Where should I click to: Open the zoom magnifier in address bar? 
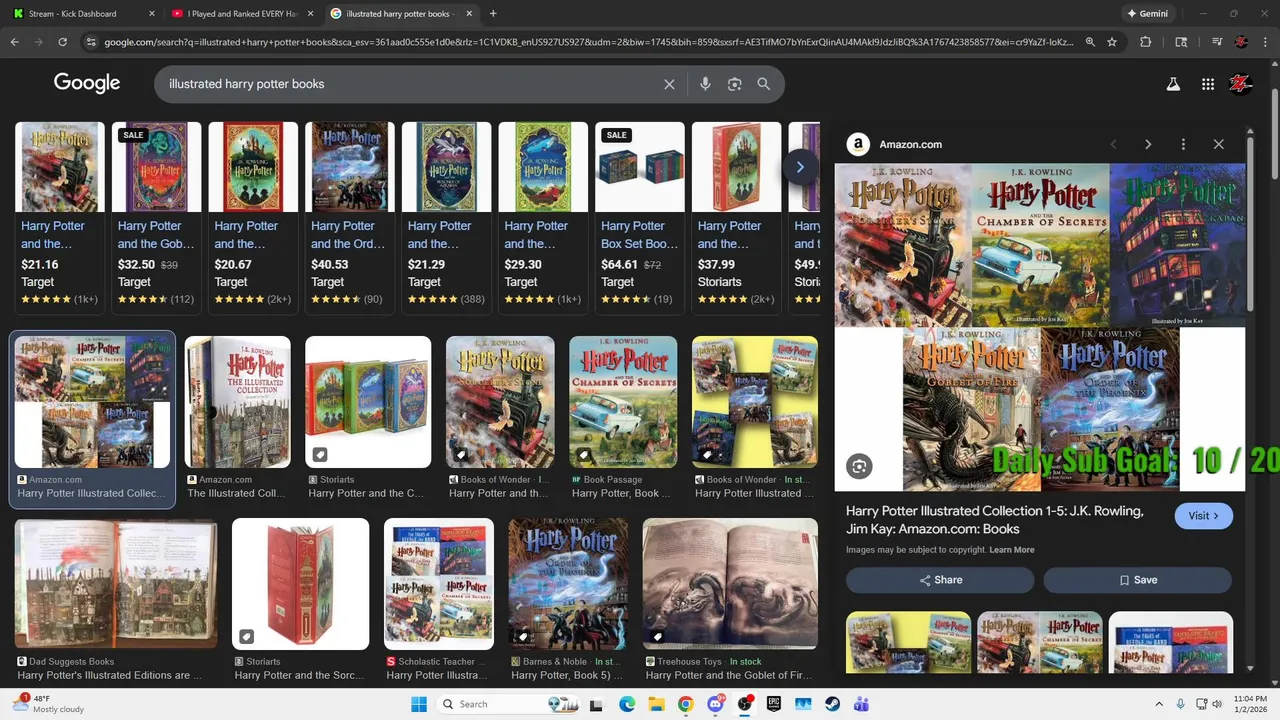1090,42
